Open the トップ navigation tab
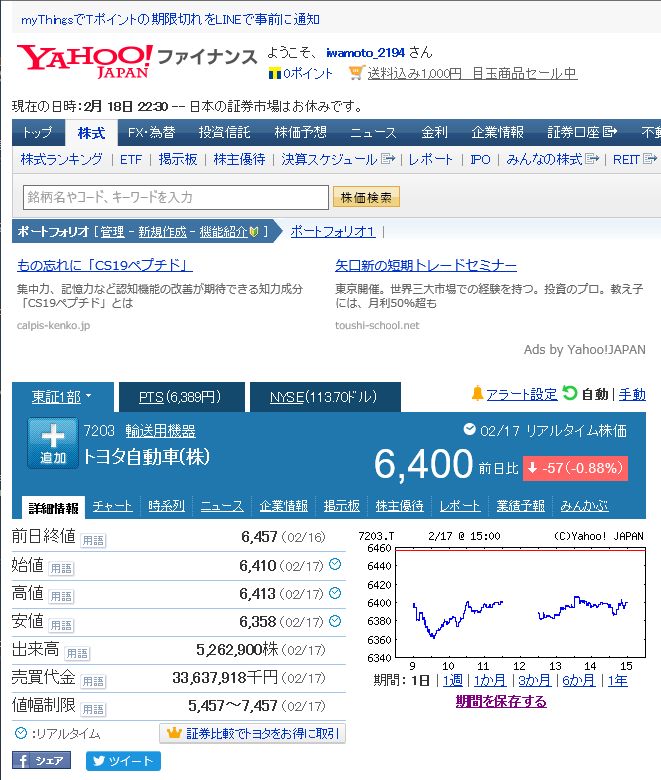This screenshot has width=661, height=780. click(38, 132)
